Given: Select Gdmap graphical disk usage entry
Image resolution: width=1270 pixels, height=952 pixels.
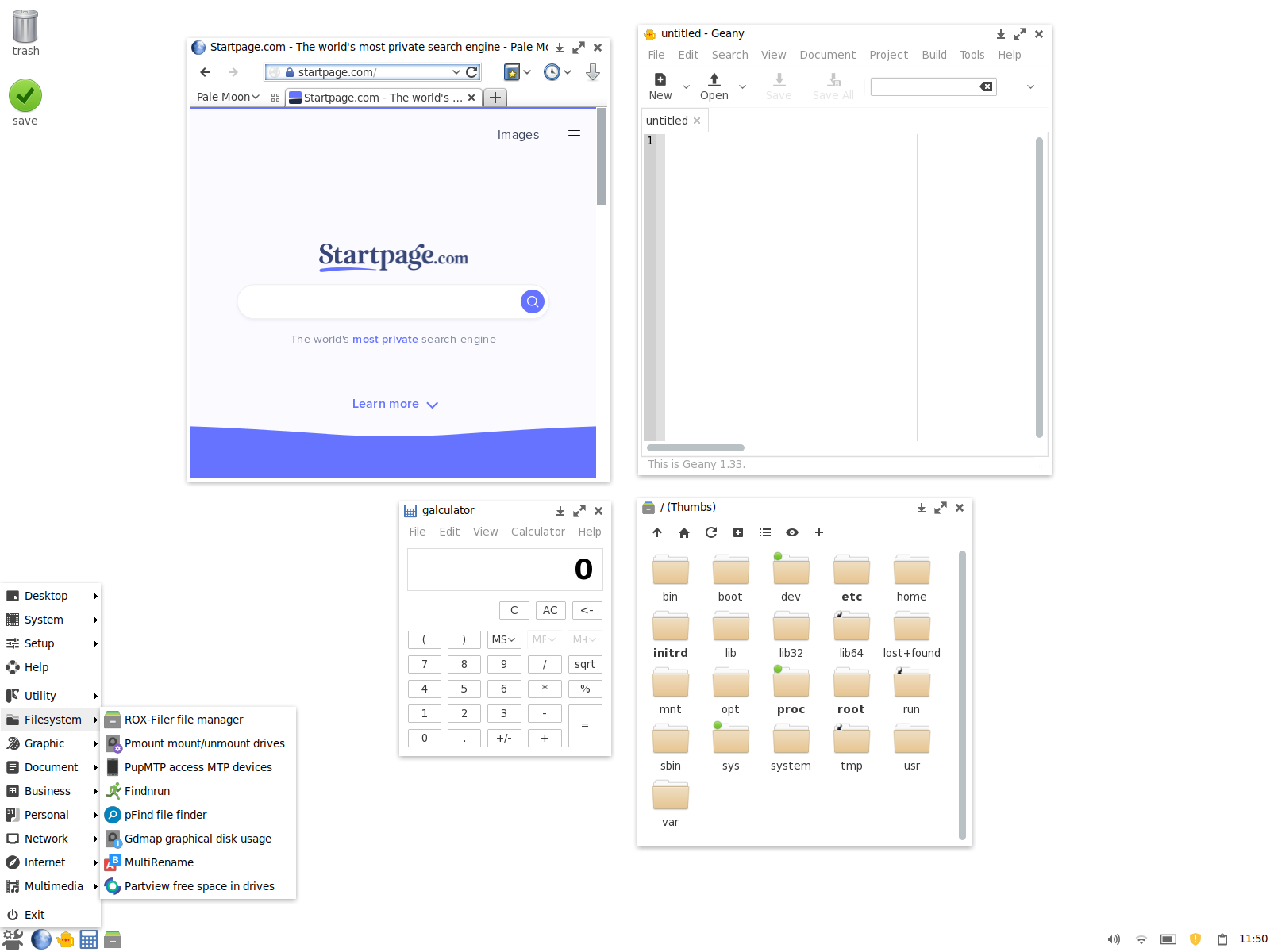Looking at the screenshot, I should tap(198, 839).
